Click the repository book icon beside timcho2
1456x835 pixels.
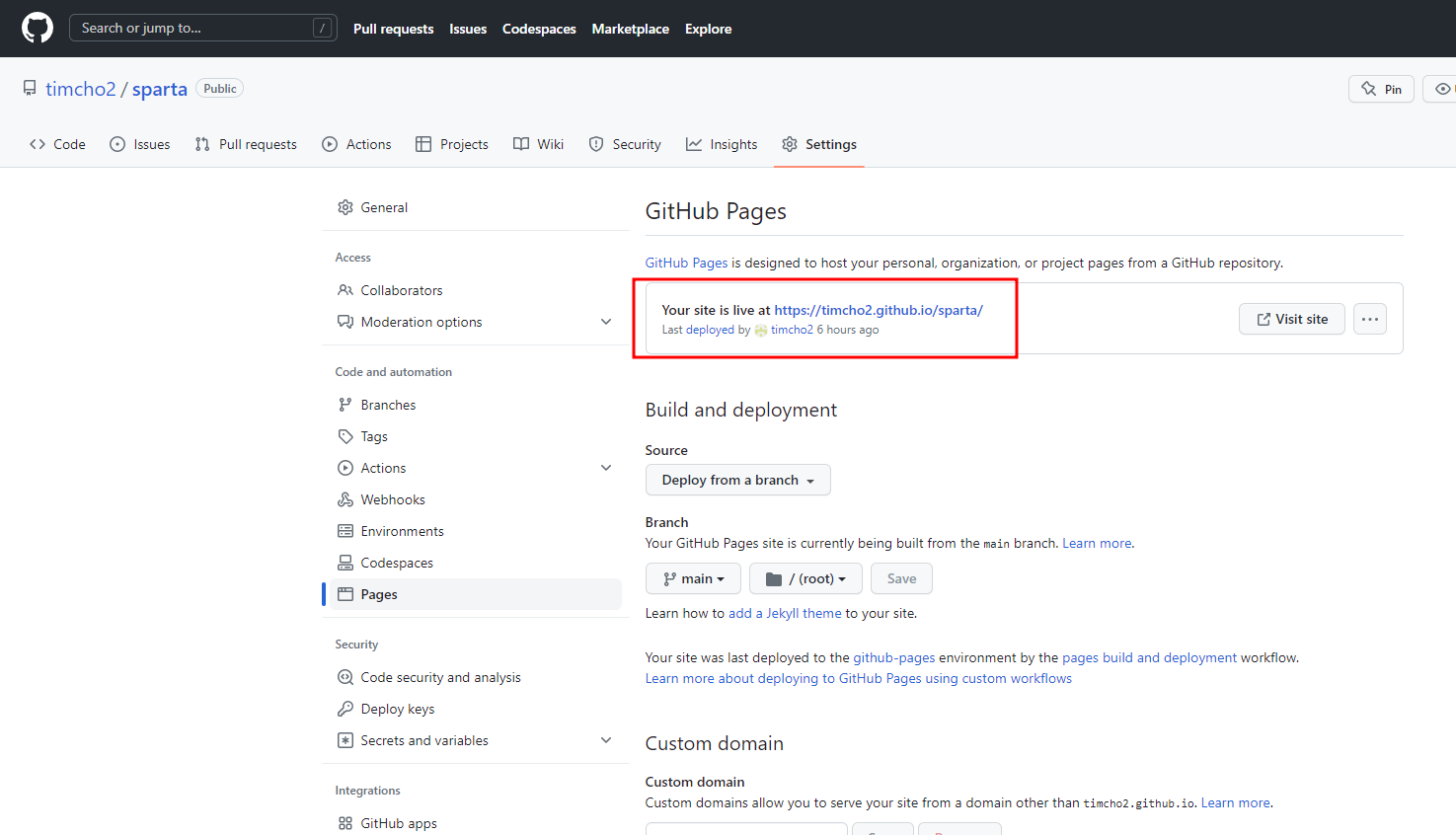tap(30, 89)
